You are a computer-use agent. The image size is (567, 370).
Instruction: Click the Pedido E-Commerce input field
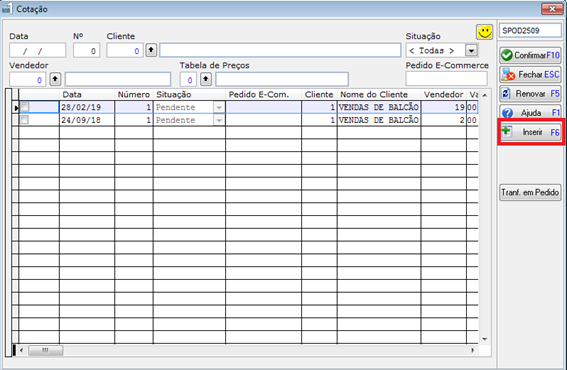click(447, 78)
